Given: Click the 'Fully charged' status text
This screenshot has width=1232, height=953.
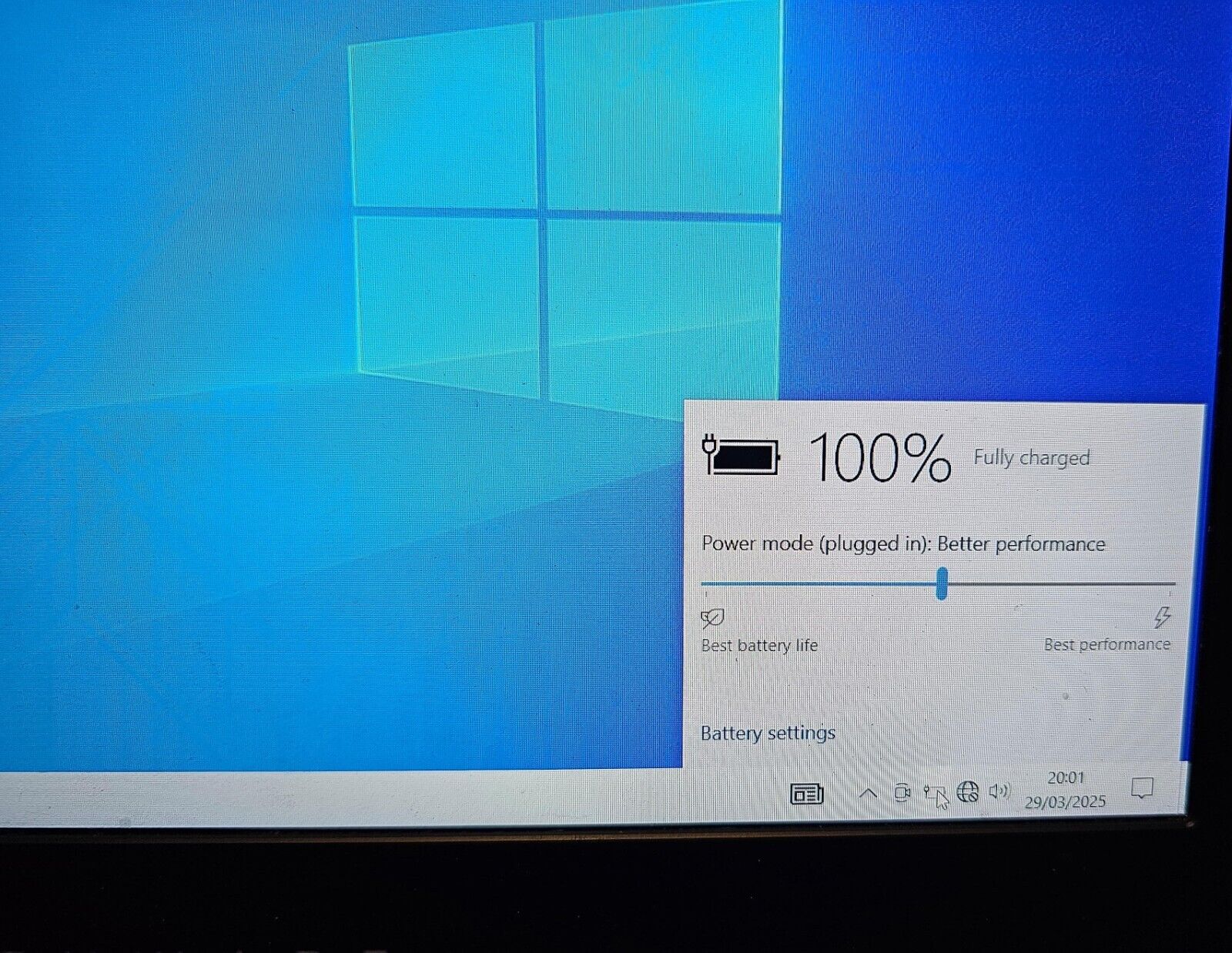Looking at the screenshot, I should (1032, 457).
